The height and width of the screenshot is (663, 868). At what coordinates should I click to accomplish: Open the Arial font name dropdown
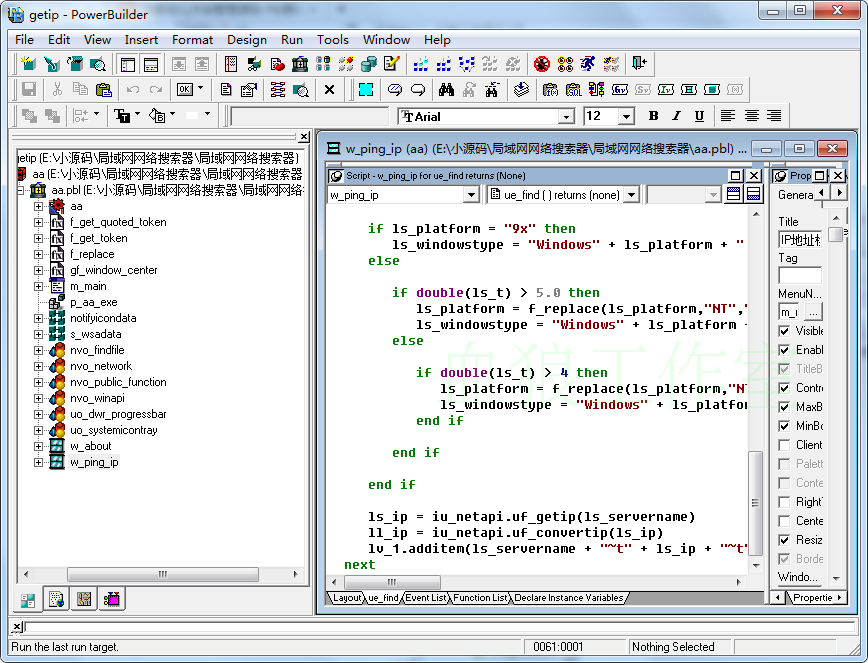tap(565, 117)
